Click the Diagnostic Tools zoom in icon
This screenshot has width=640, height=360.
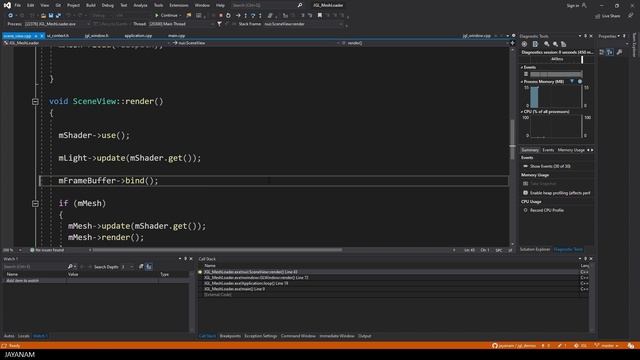coord(547,44)
